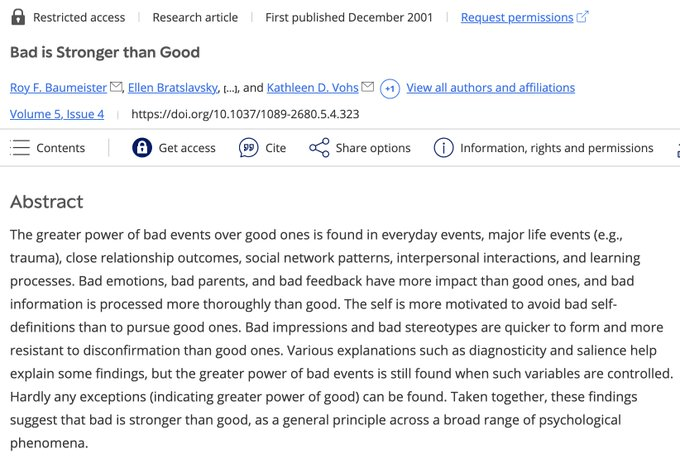
Task: Click the Abstract section heading
Action: [x=46, y=202]
